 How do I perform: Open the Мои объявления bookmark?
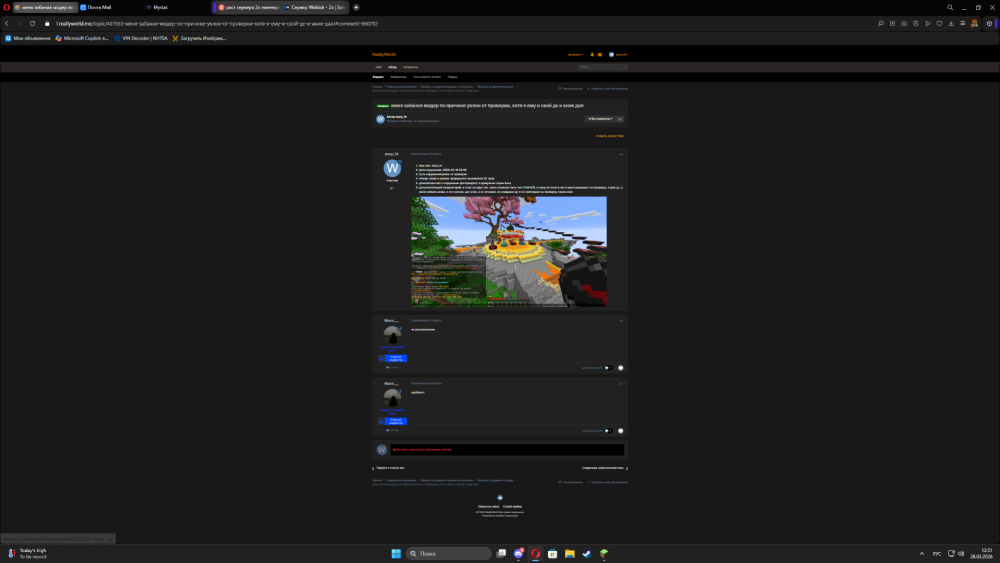[27, 38]
